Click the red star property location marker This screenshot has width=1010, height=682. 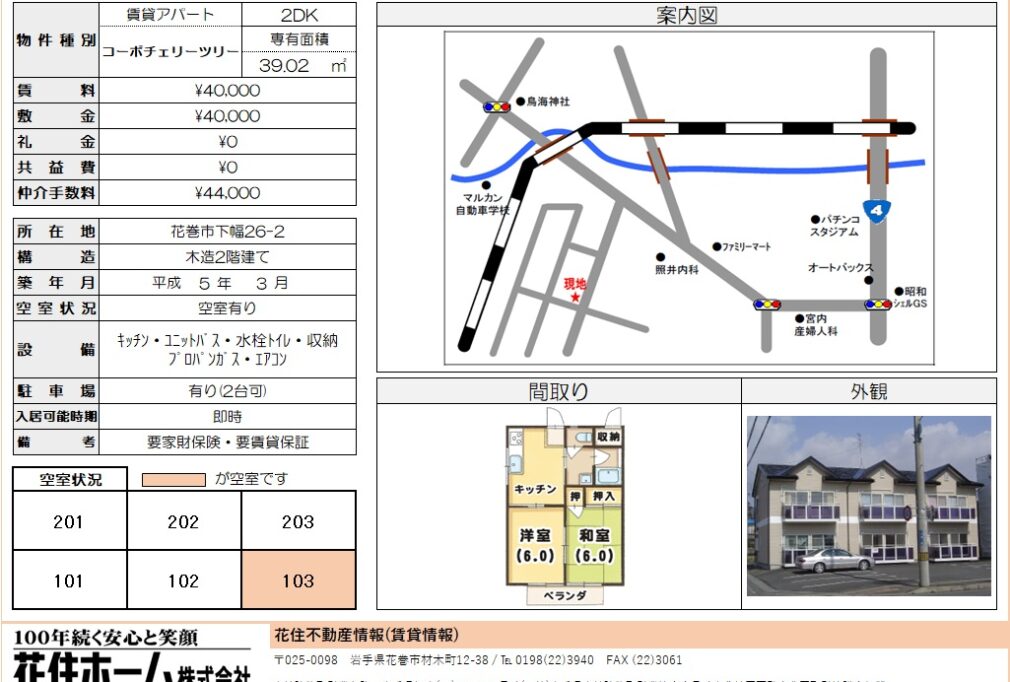tap(575, 297)
